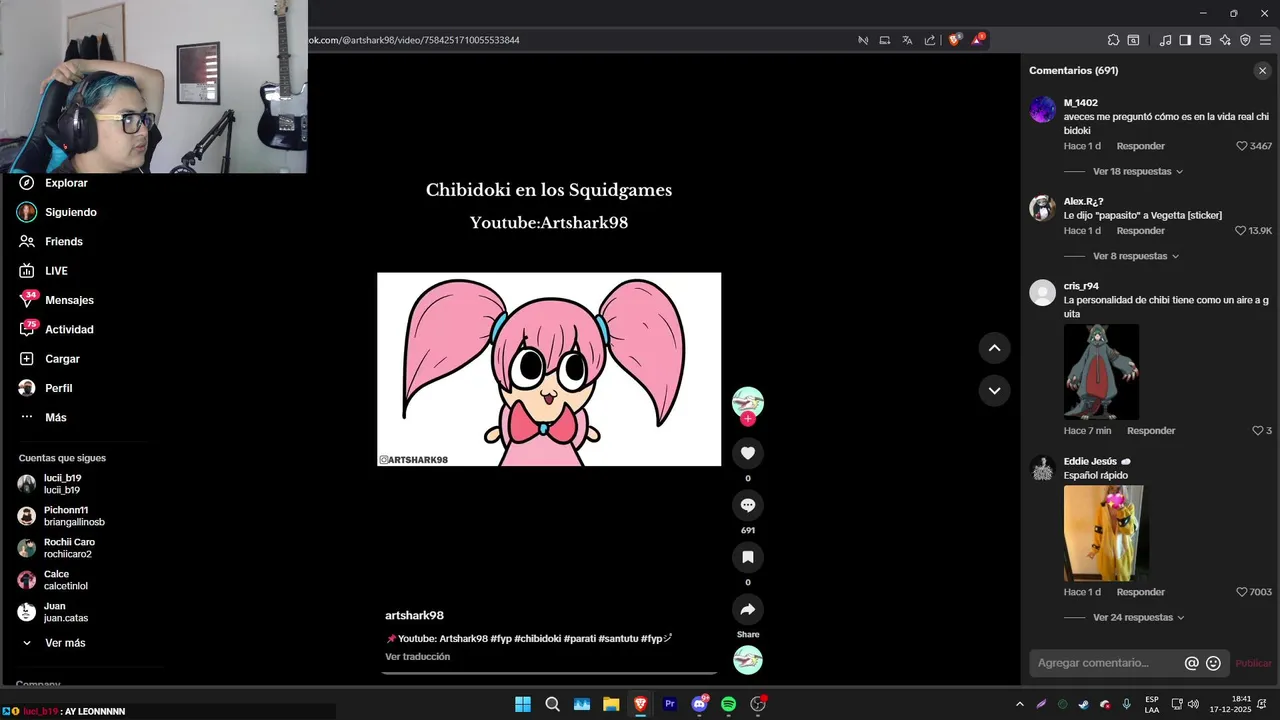The width and height of the screenshot is (1280, 720).
Task: Reply to Eddie Jesús comment
Action: [1140, 592]
